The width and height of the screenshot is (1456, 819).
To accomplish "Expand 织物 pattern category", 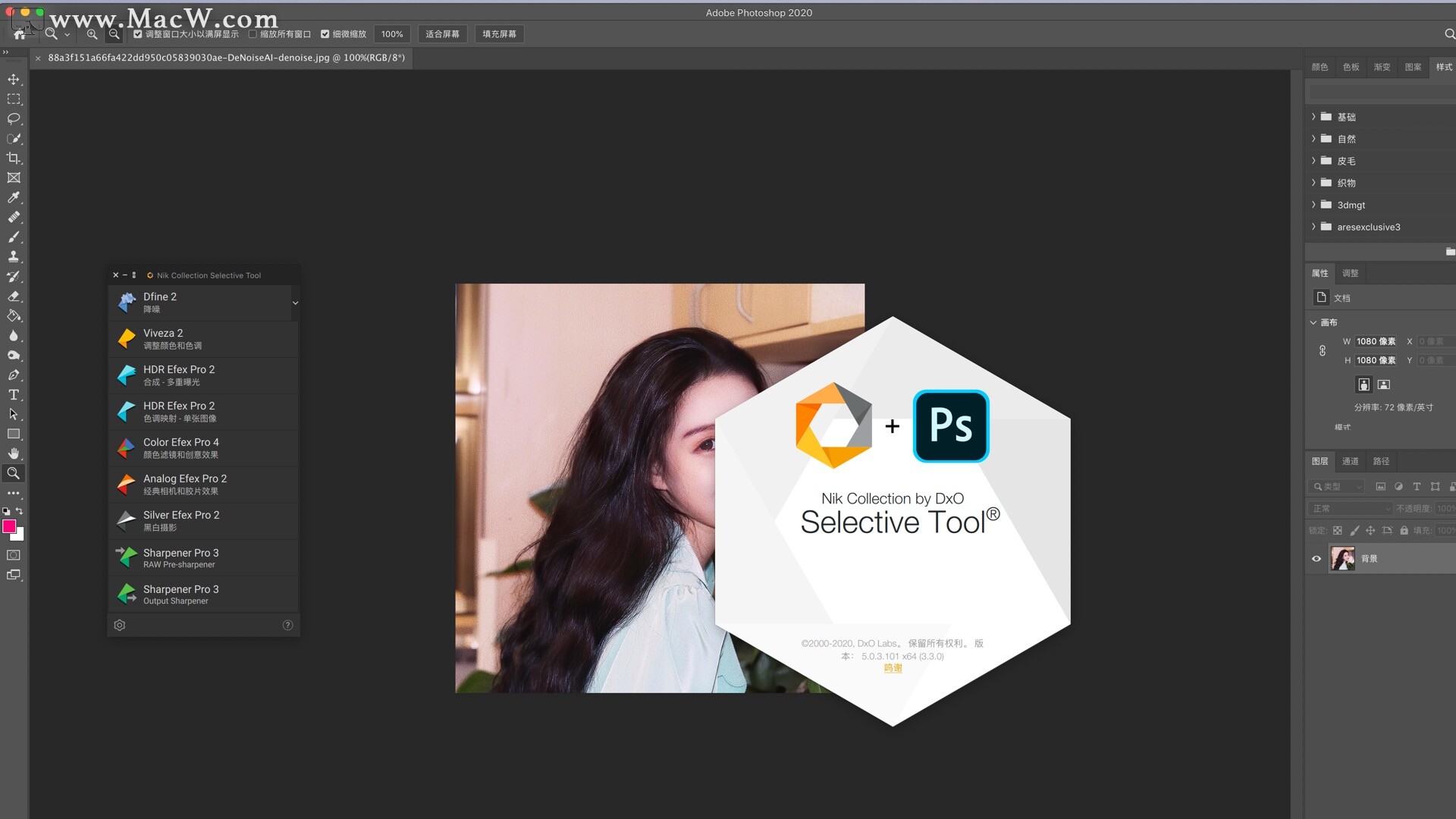I will click(x=1314, y=182).
